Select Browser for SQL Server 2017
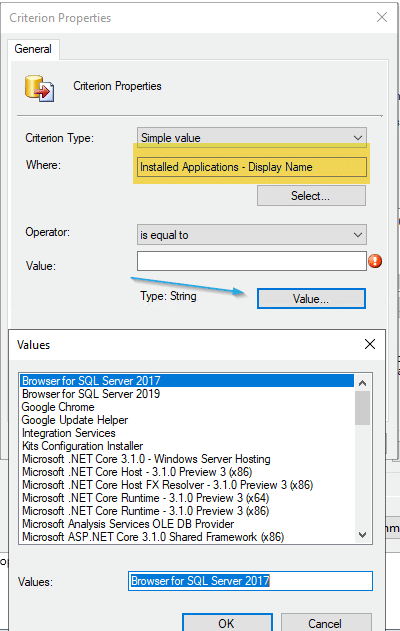 187,381
